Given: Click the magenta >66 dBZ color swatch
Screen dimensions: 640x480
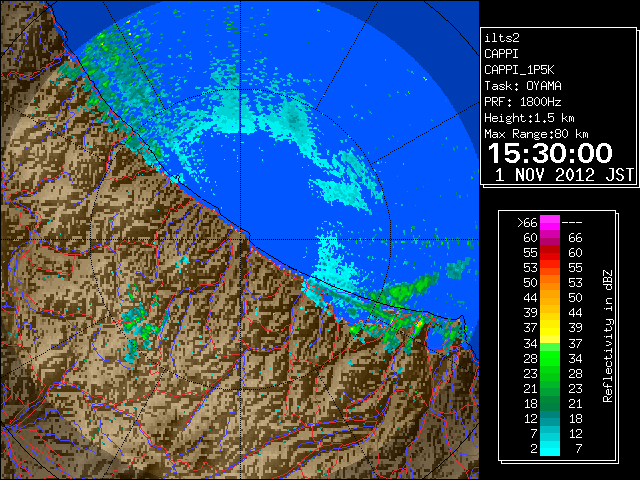Looking at the screenshot, I should pyautogui.click(x=550, y=223).
